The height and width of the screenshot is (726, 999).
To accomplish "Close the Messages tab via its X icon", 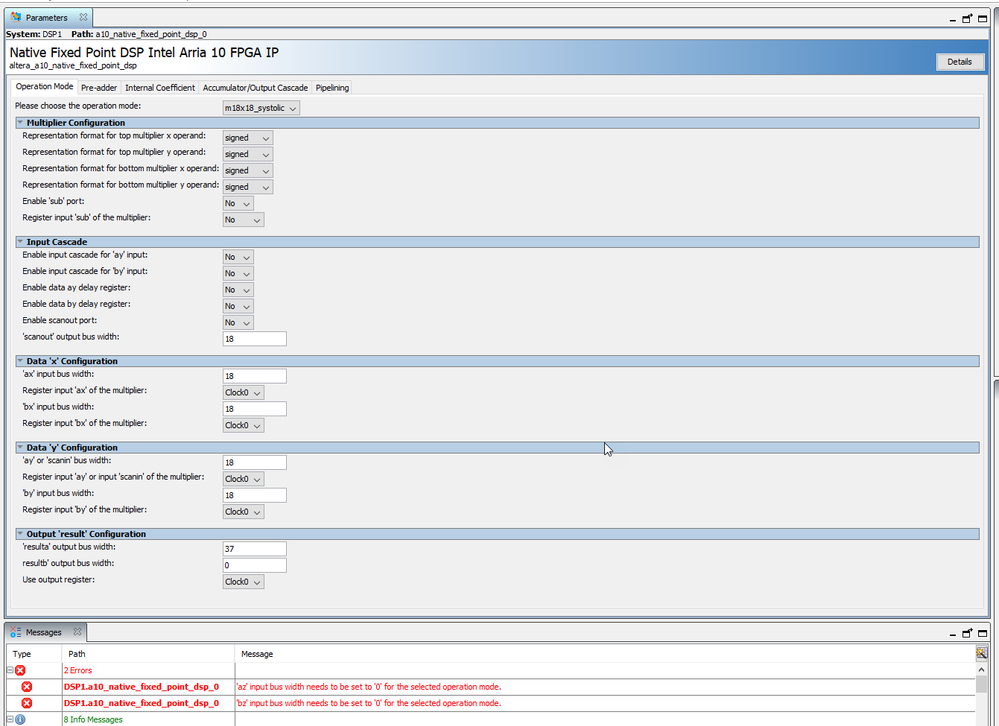I will (x=77, y=632).
